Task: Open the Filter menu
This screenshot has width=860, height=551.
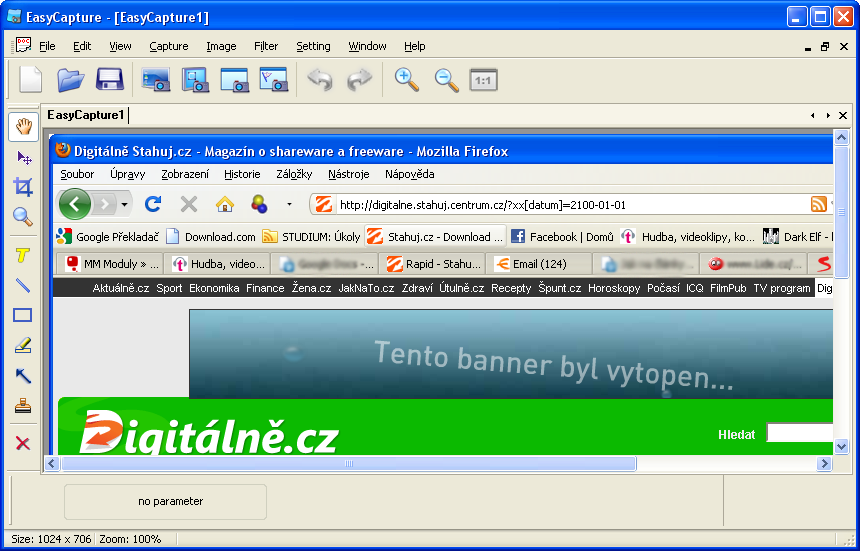Action: (266, 46)
